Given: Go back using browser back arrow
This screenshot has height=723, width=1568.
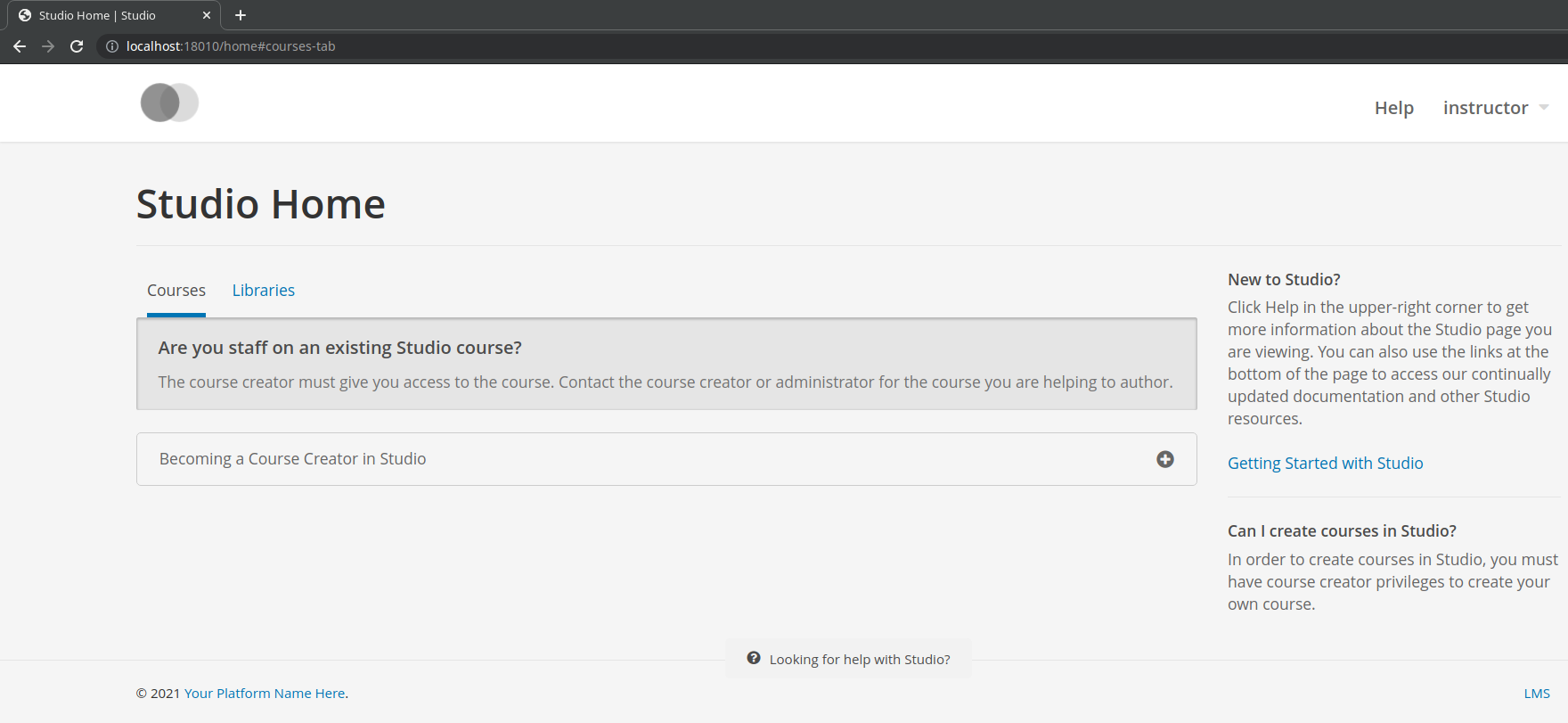Looking at the screenshot, I should tap(20, 46).
